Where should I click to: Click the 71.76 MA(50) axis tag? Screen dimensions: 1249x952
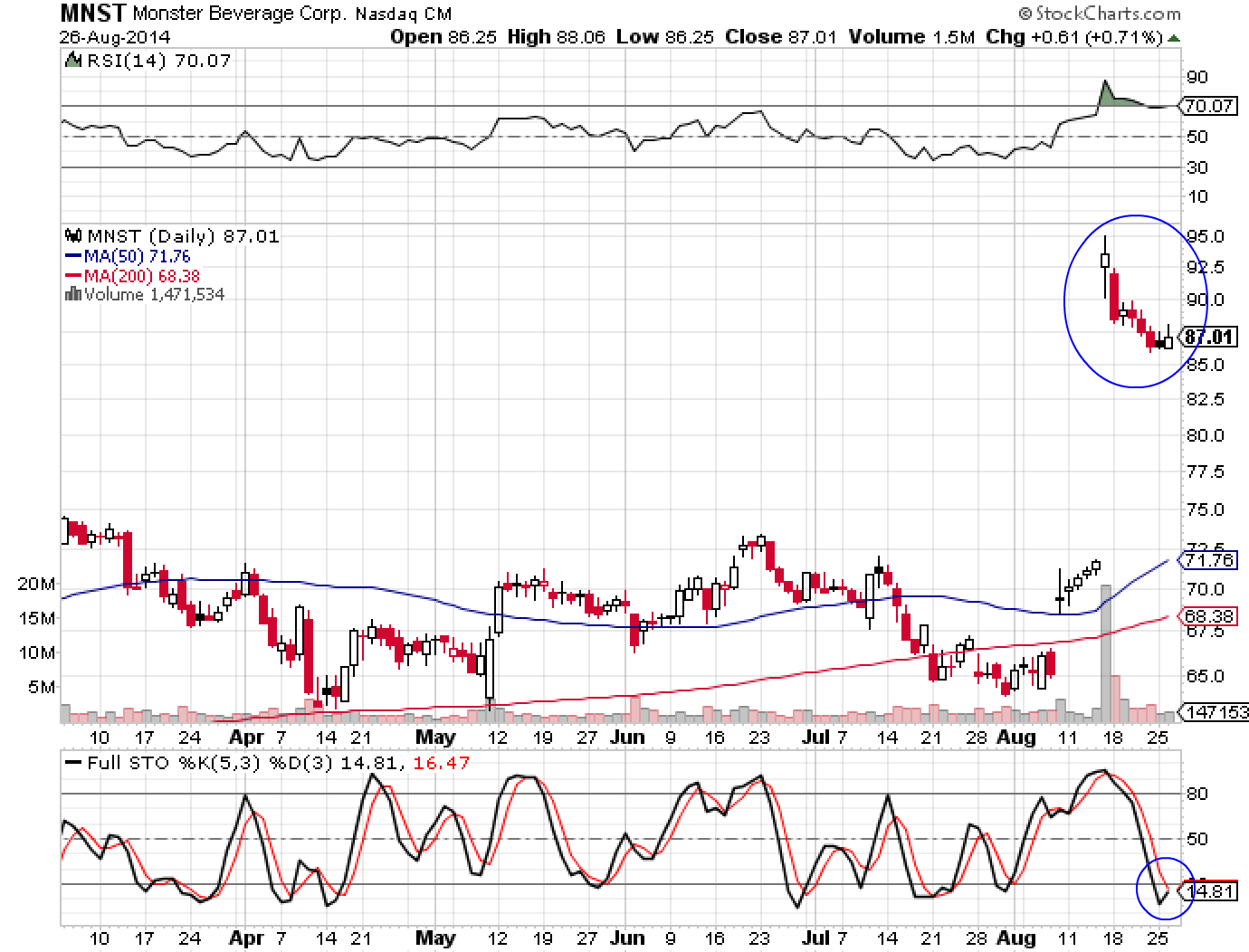1209,560
